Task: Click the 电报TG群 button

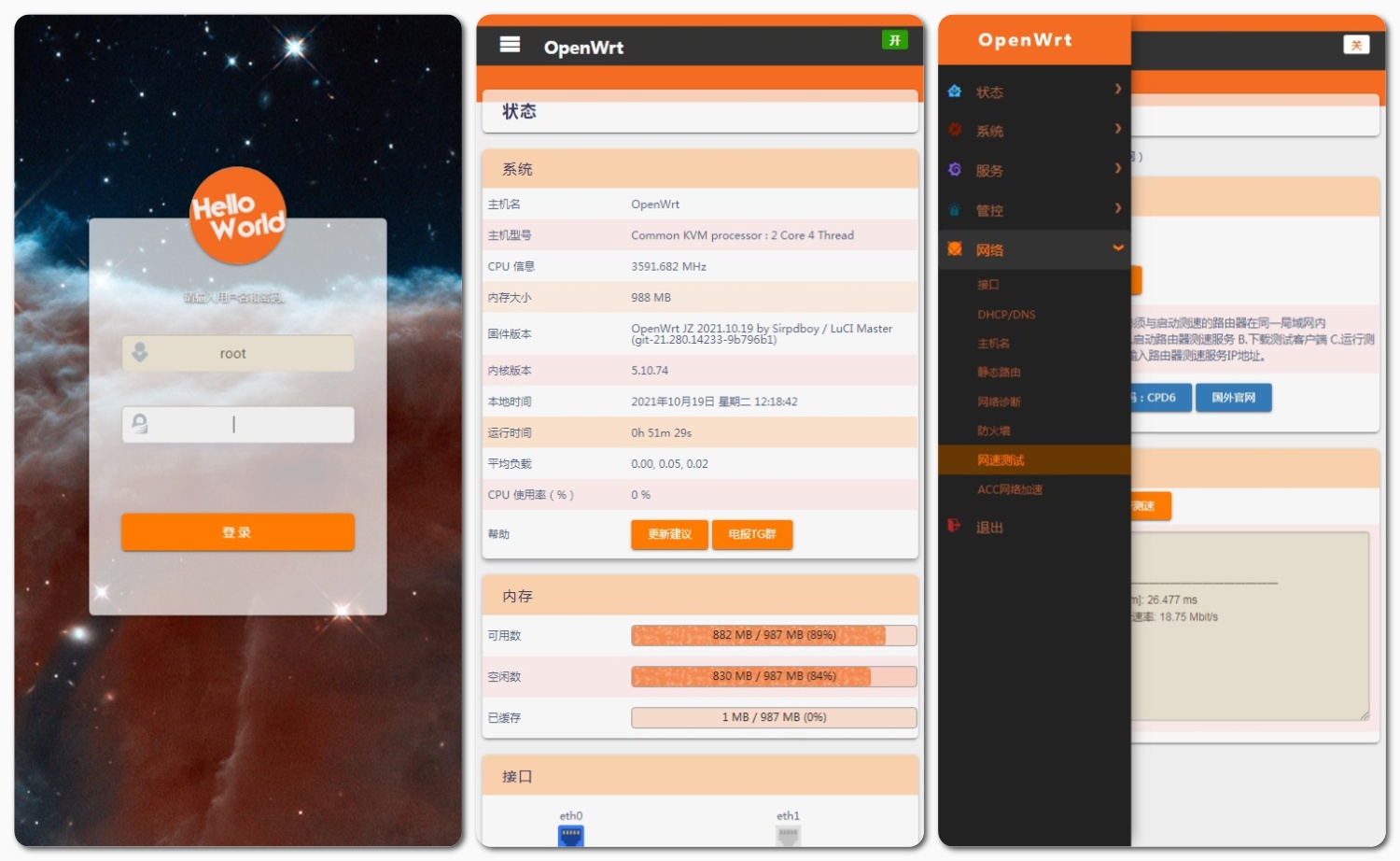Action: (x=752, y=534)
